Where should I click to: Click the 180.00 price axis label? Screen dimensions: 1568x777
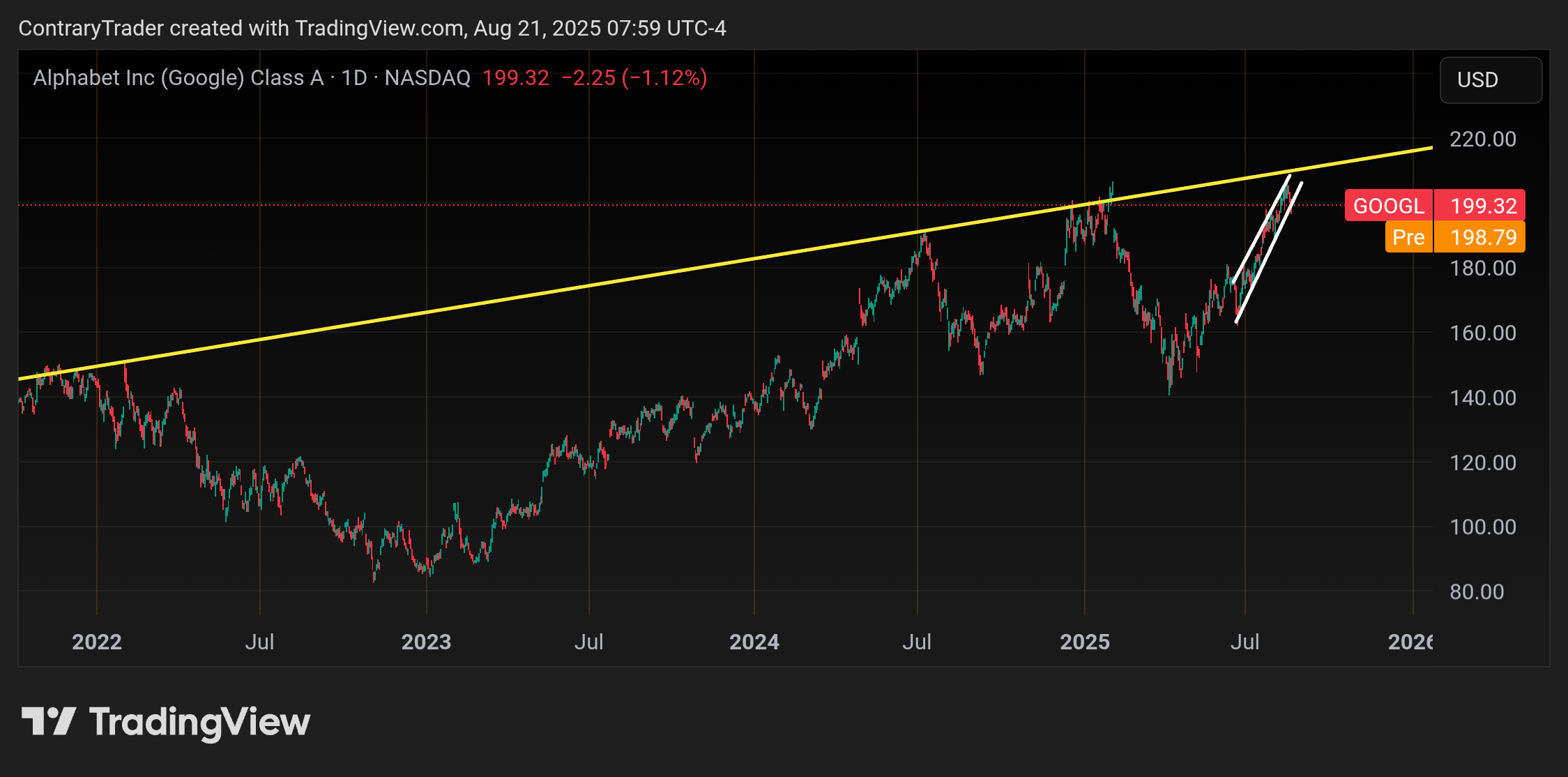click(1483, 268)
